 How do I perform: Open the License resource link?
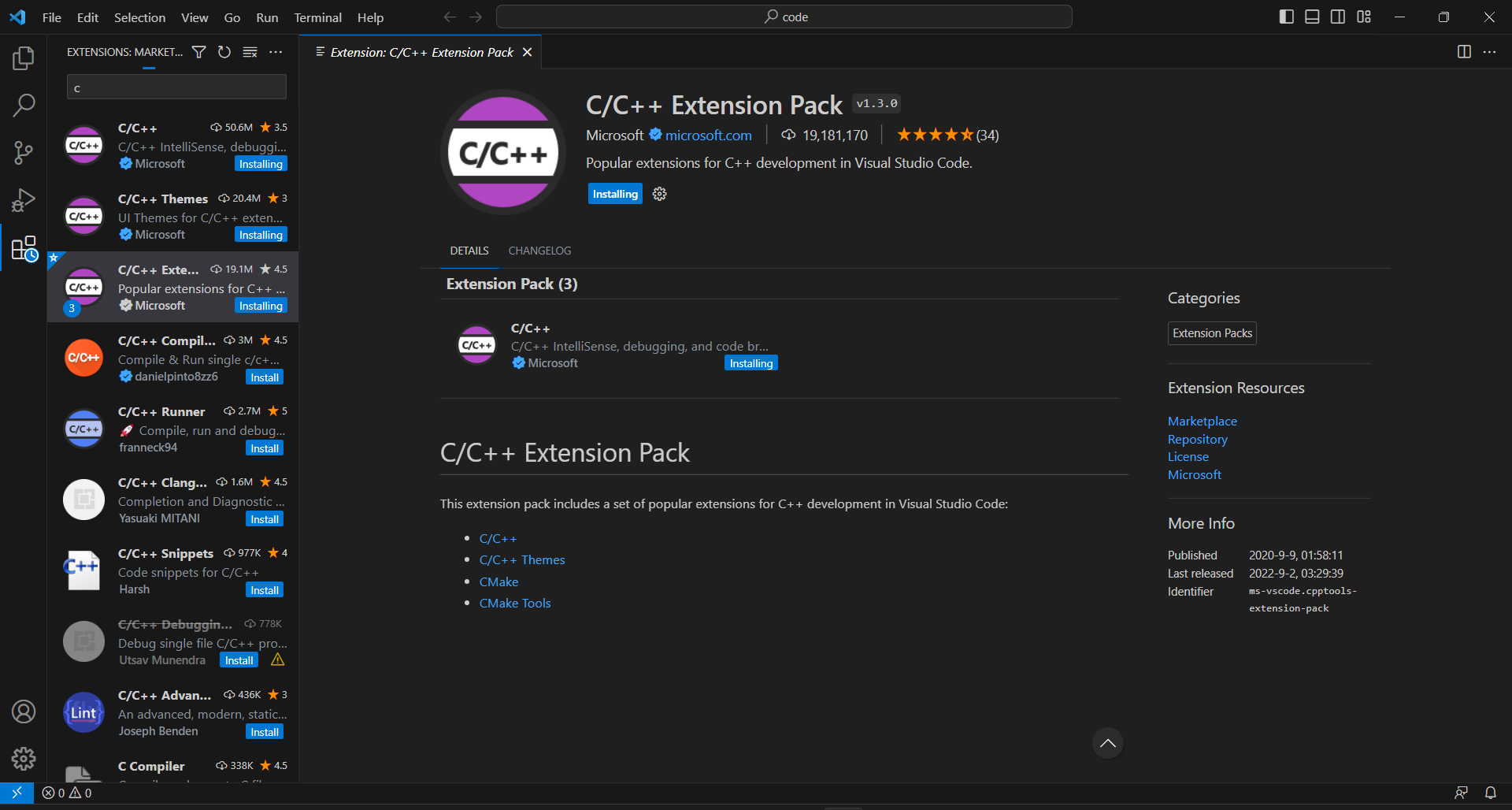click(x=1188, y=457)
